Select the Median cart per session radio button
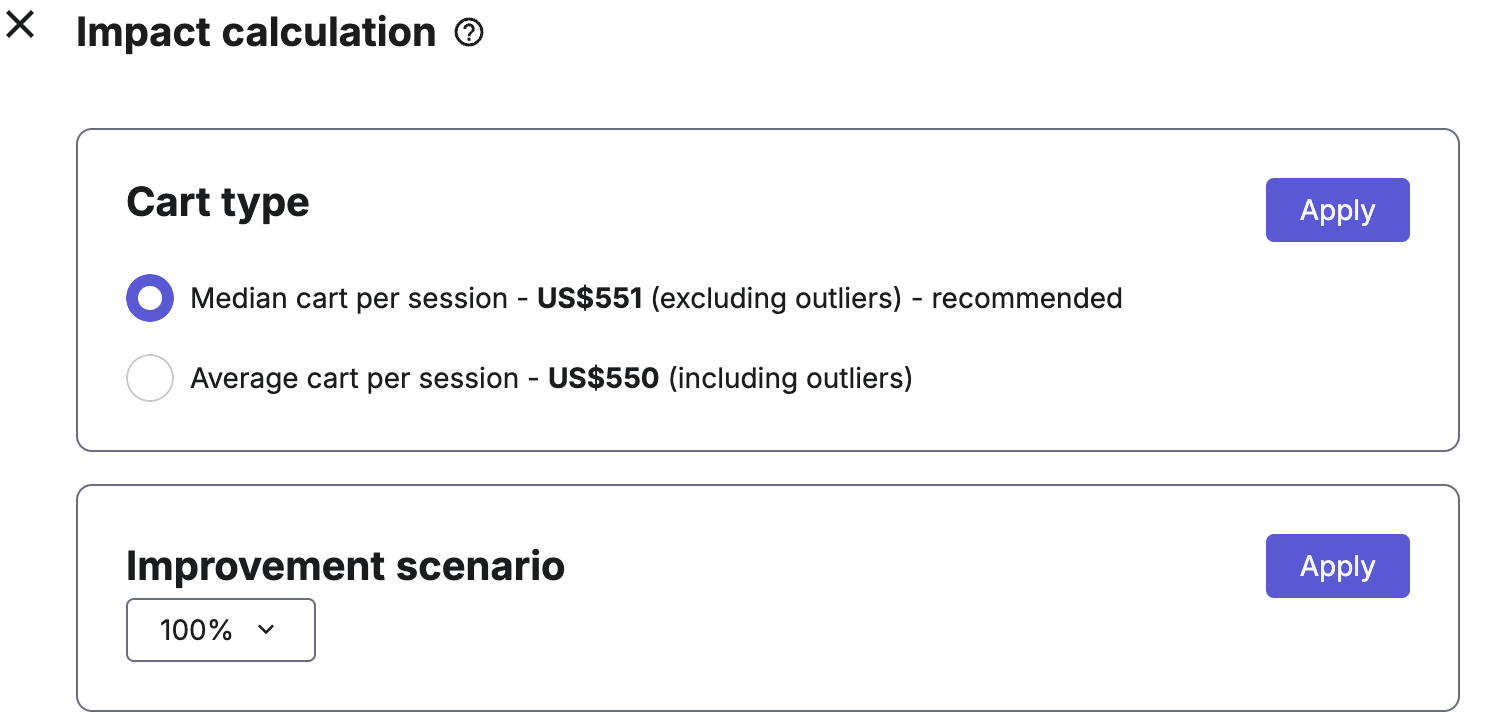 (150, 298)
